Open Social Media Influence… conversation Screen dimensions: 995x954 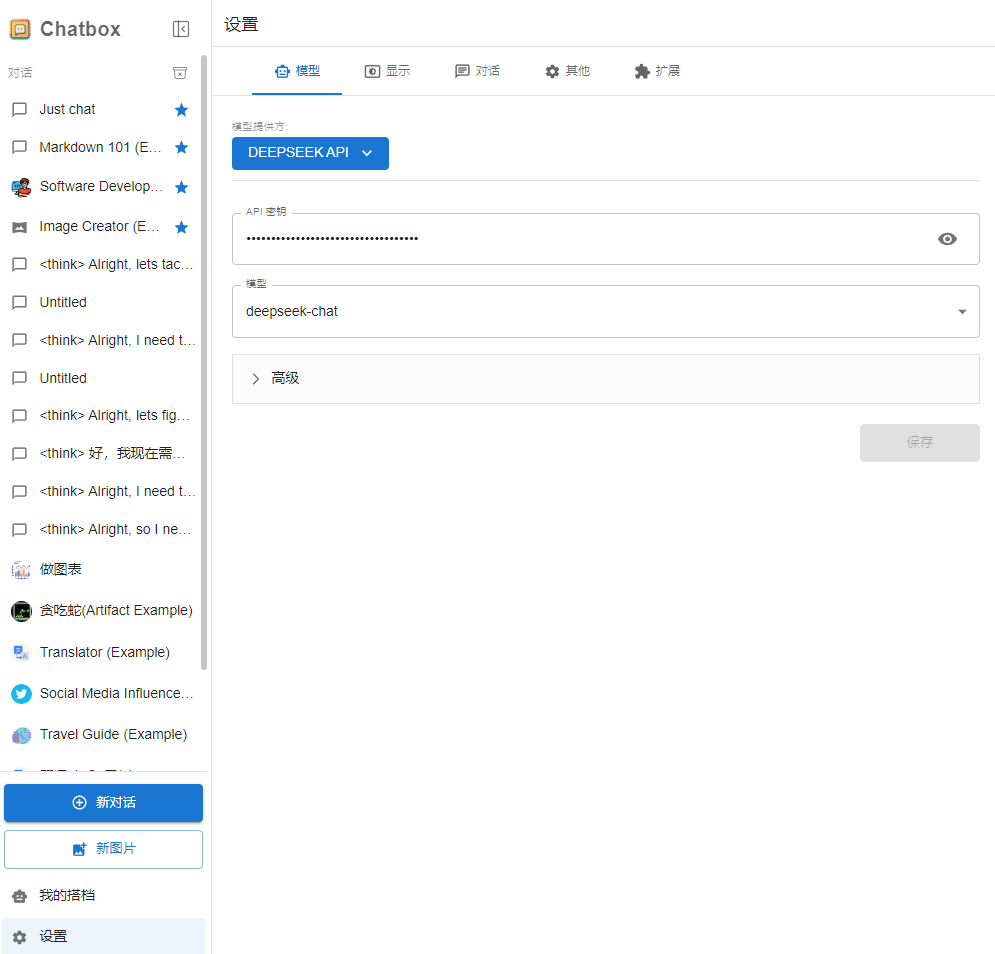pos(102,694)
